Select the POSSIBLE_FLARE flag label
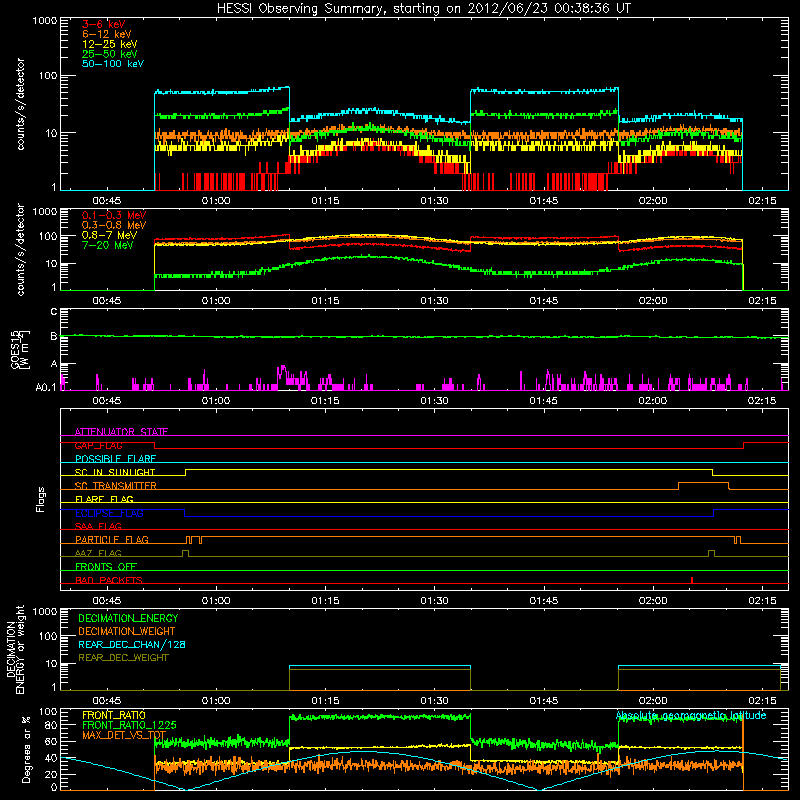This screenshot has height=800, width=800. pyautogui.click(x=115, y=459)
